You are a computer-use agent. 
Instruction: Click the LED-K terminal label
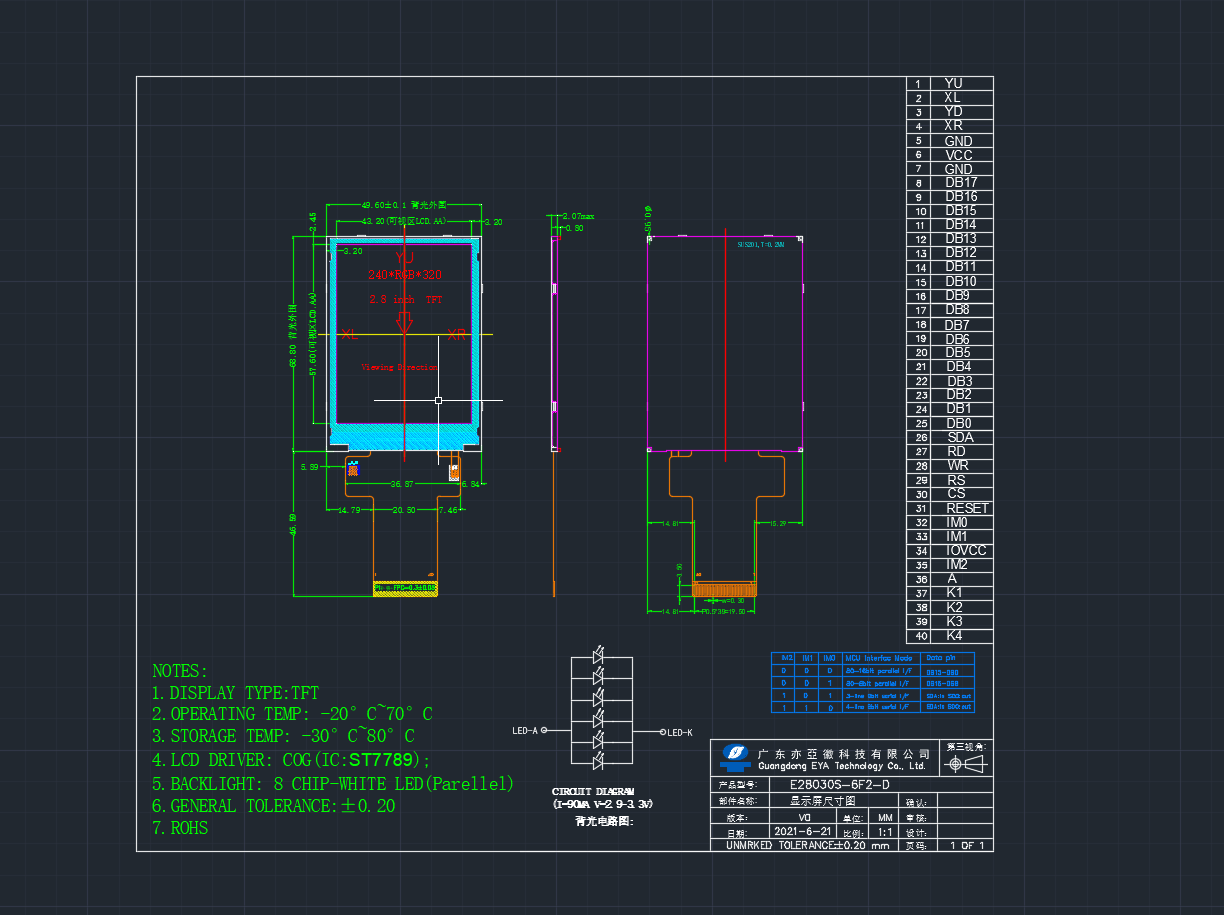coord(680,733)
